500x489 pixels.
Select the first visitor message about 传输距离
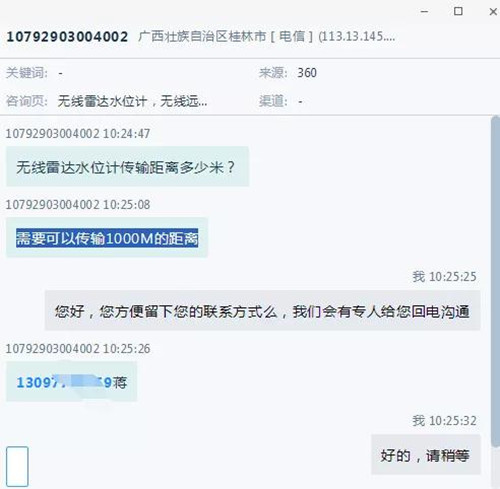pos(127,167)
